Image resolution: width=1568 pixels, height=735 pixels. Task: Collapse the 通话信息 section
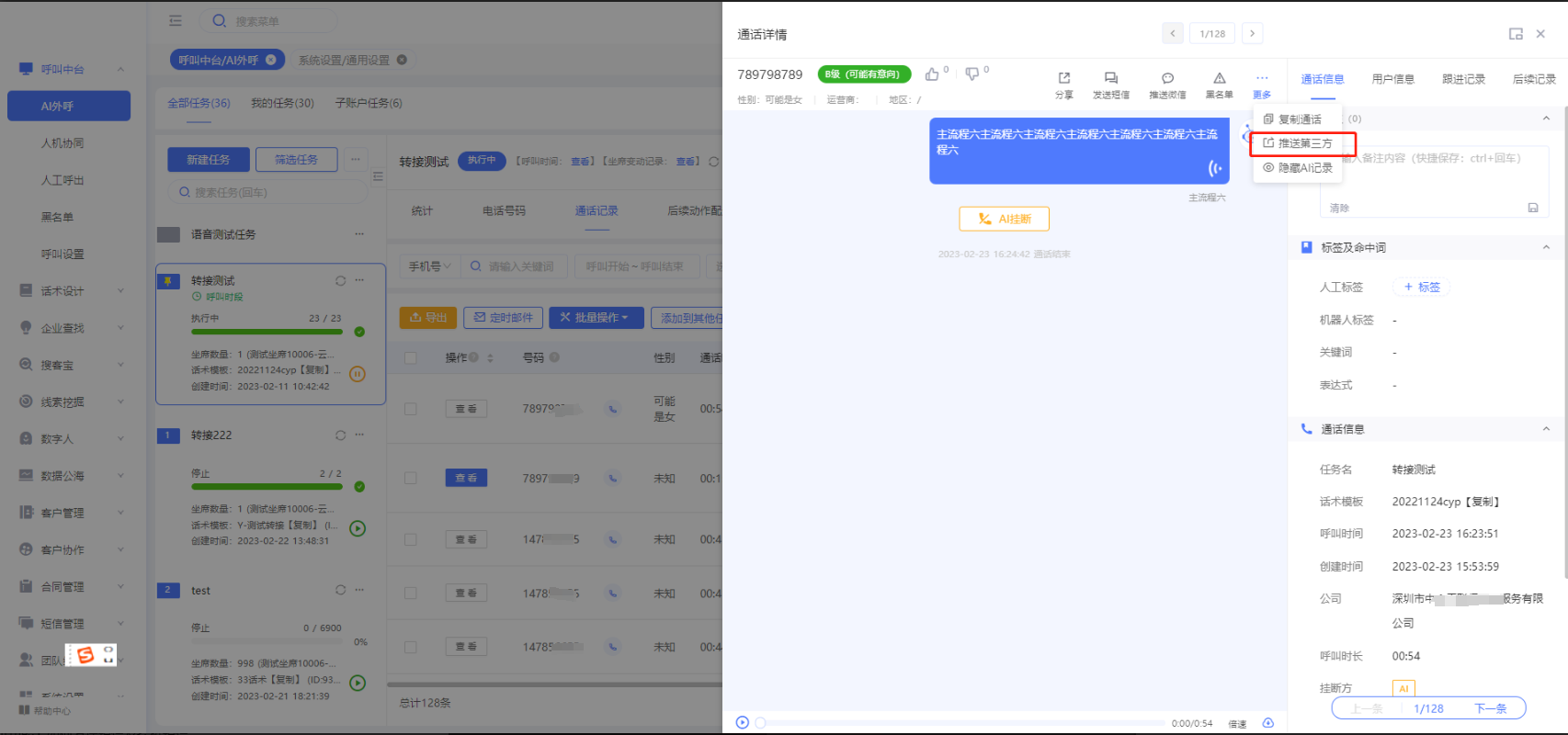pos(1546,429)
